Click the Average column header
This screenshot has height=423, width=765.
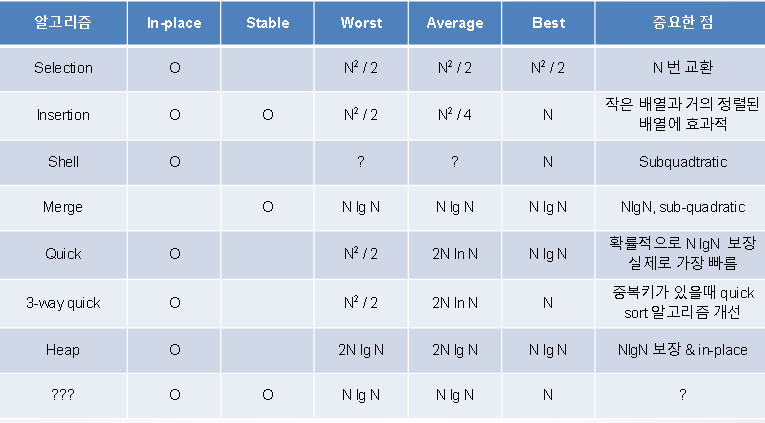tap(455, 23)
